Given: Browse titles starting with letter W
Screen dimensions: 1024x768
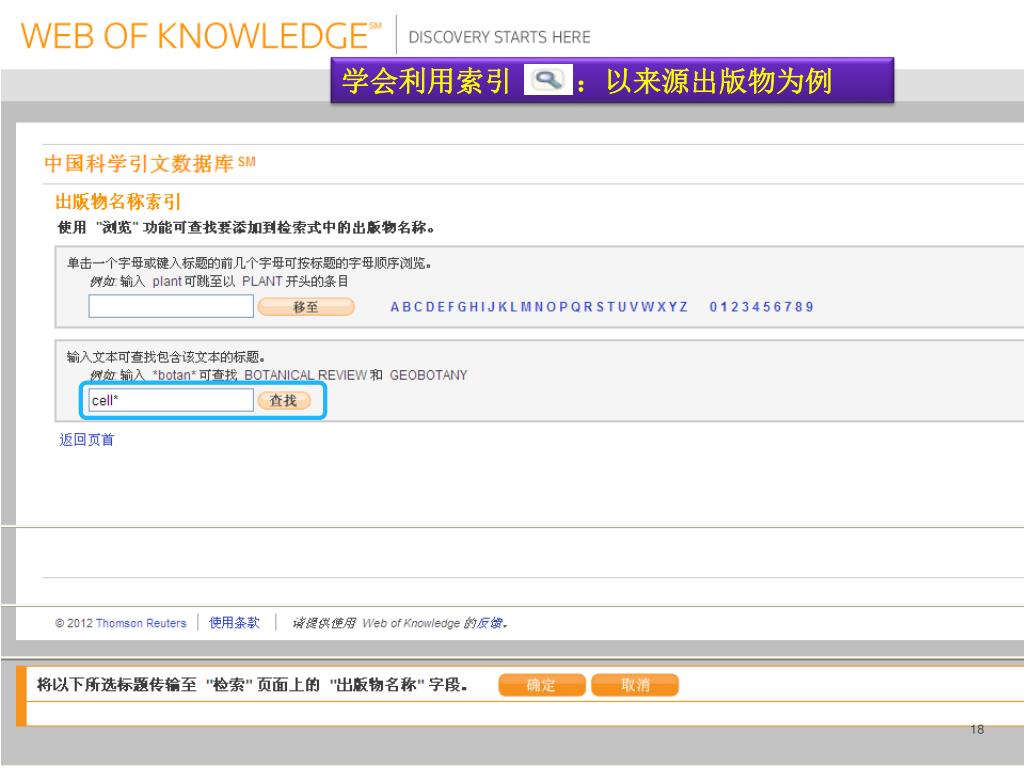Looking at the screenshot, I should [647, 307].
